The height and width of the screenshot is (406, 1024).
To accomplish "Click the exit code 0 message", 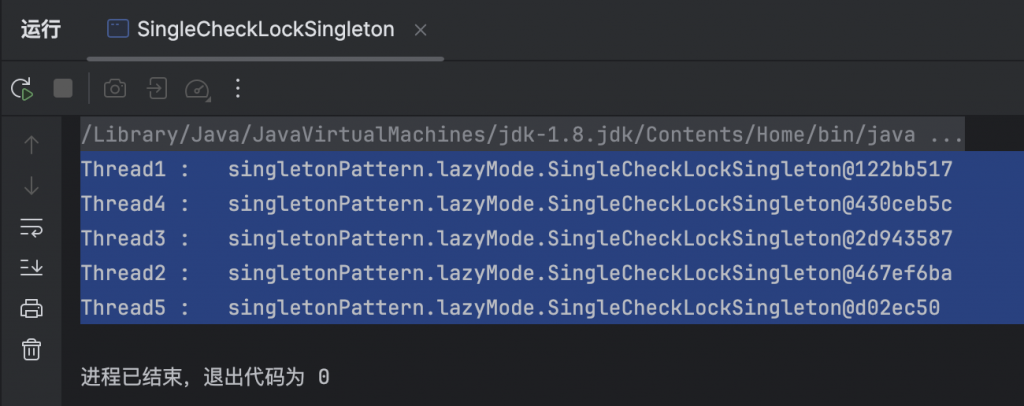I will 205,377.
